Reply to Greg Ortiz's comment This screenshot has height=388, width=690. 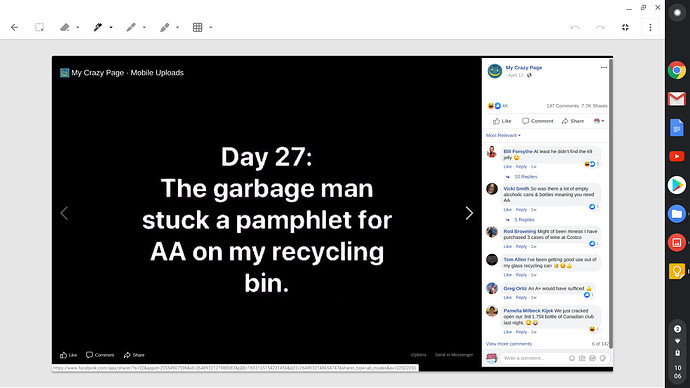click(x=521, y=298)
